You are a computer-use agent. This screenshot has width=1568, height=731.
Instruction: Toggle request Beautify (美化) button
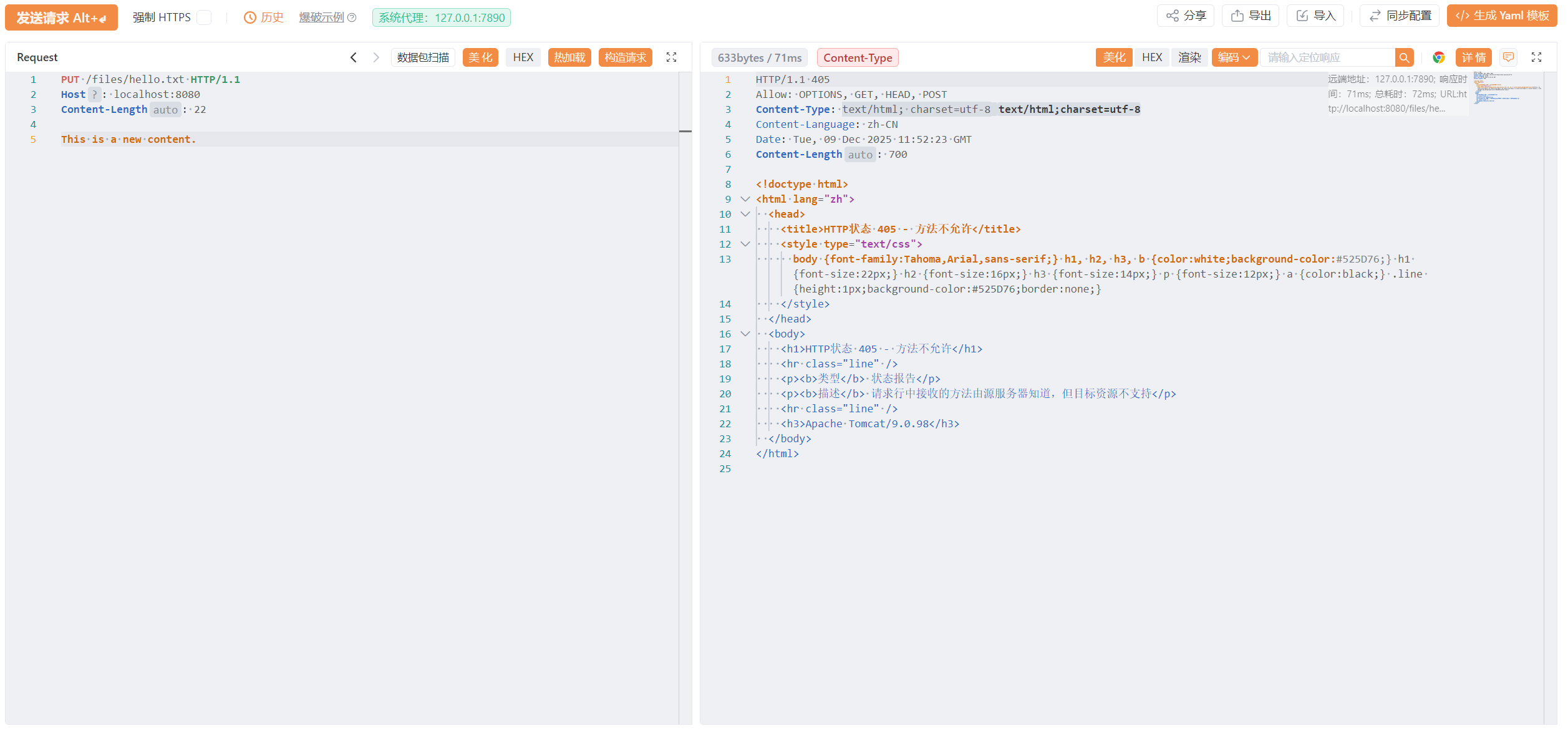coord(480,57)
